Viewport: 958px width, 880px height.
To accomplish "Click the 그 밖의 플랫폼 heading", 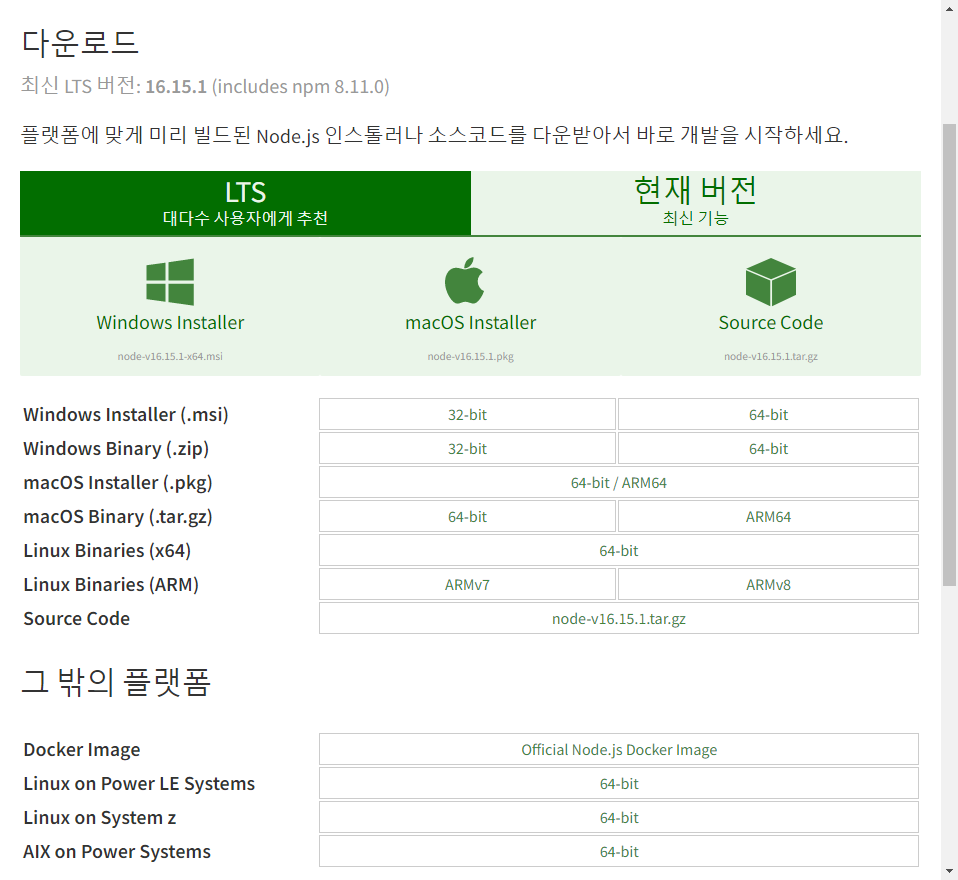I will [116, 682].
